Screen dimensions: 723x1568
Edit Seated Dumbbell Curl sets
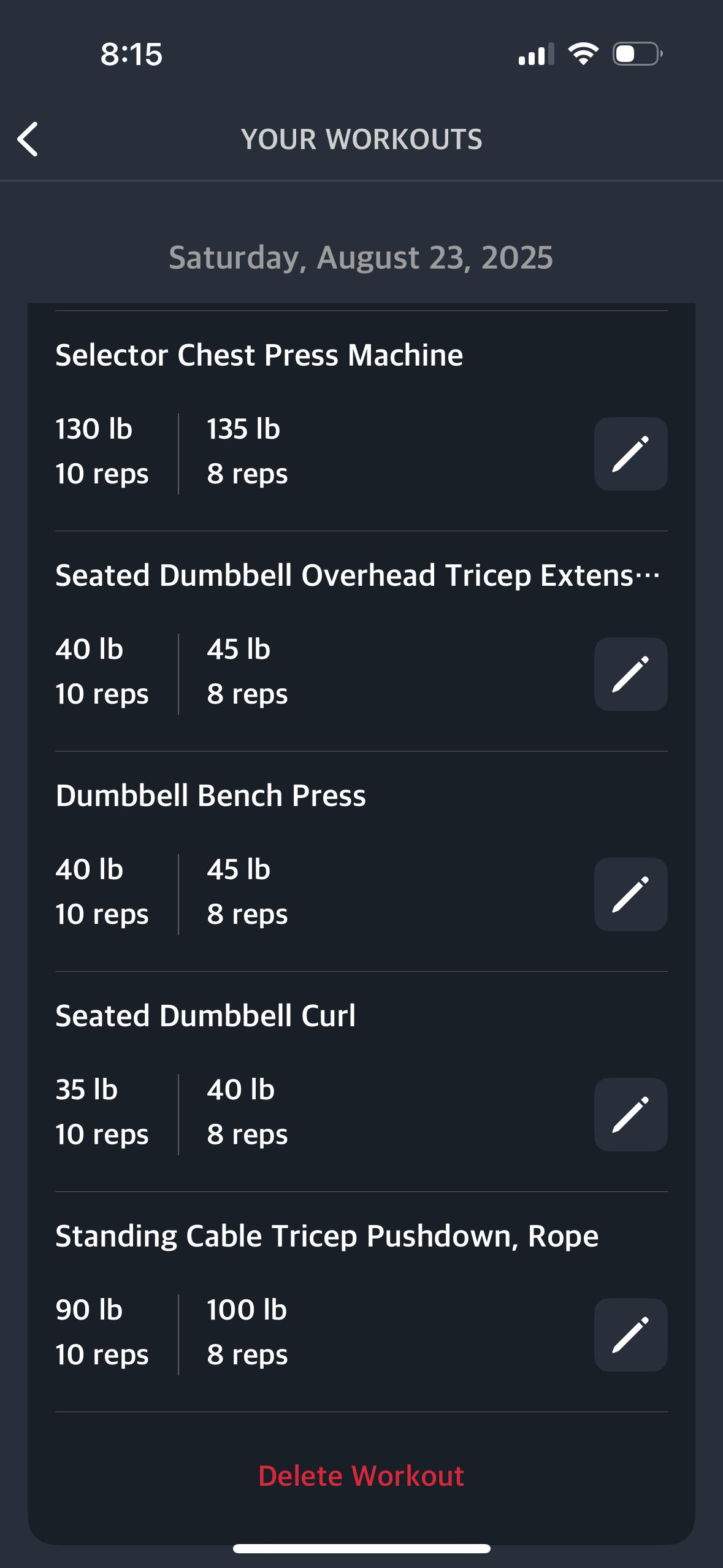(630, 1115)
